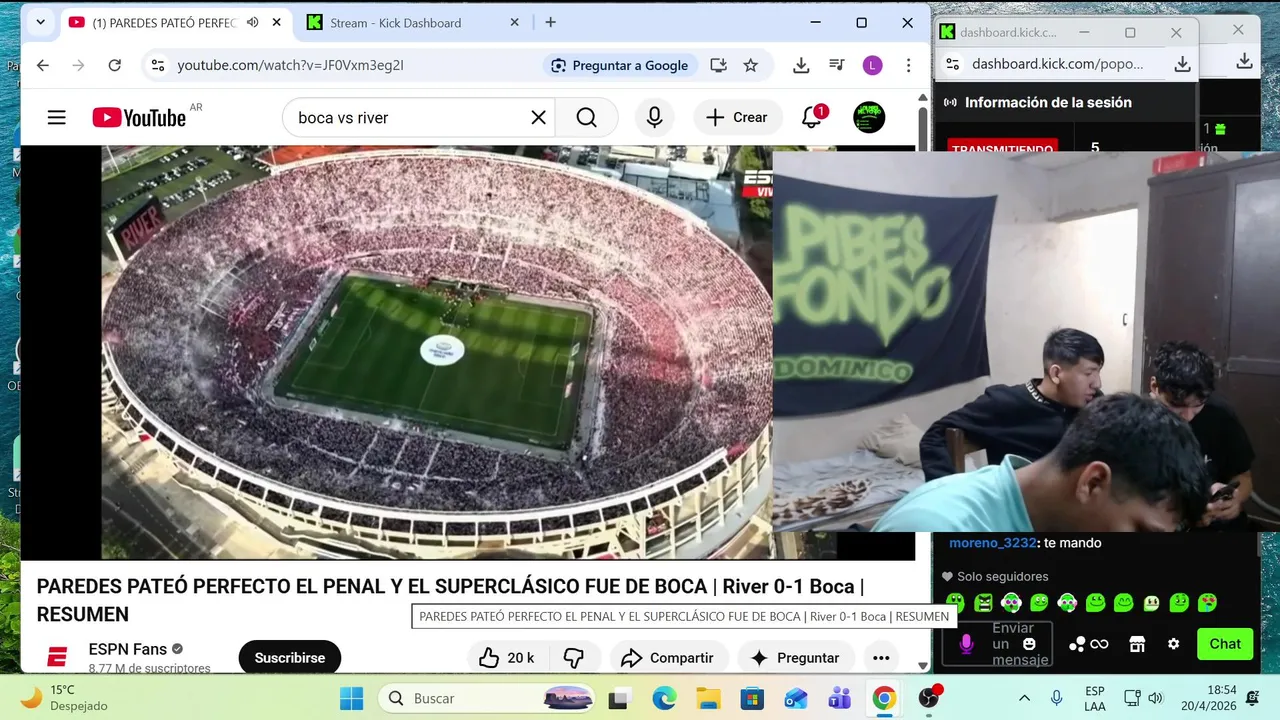Image resolution: width=1280 pixels, height=720 pixels.
Task: Click the youtube.com address bar URL
Action: (291, 65)
